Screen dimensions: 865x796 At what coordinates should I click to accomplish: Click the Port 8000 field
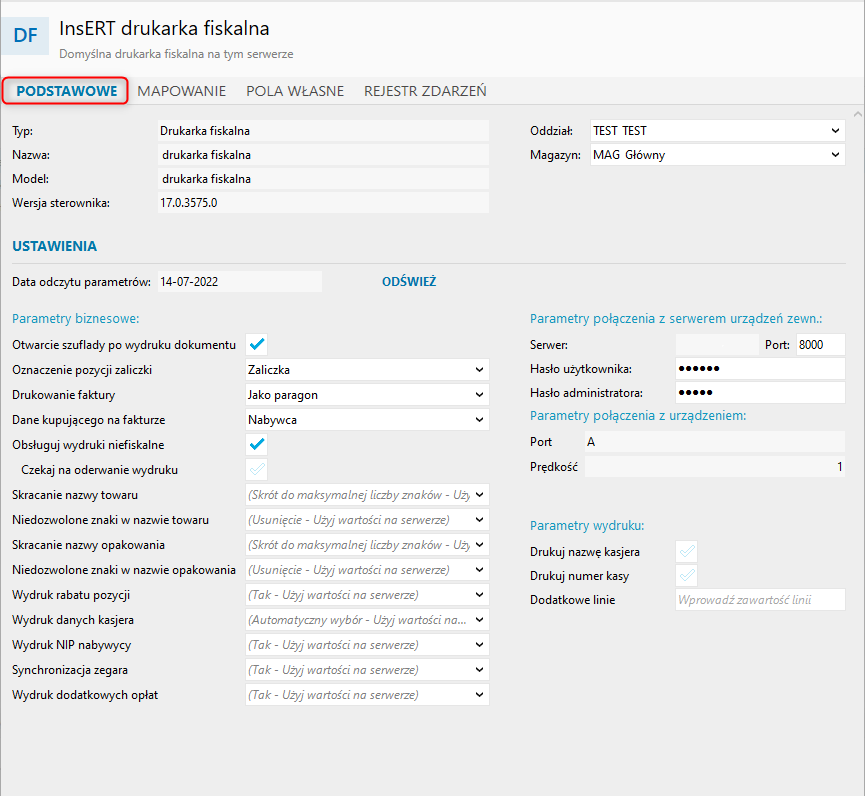click(x=820, y=345)
